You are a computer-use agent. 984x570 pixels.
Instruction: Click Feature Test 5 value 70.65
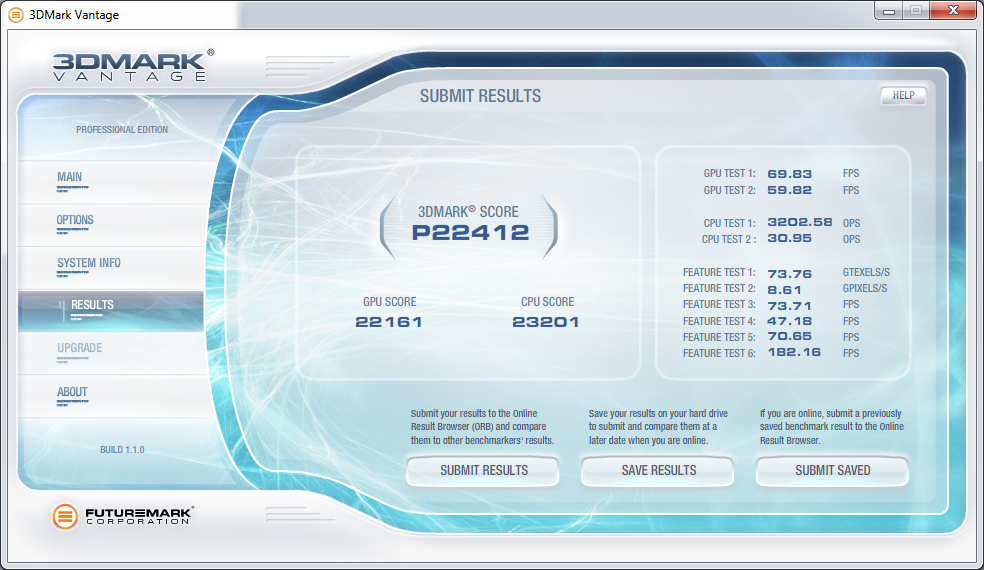point(789,336)
